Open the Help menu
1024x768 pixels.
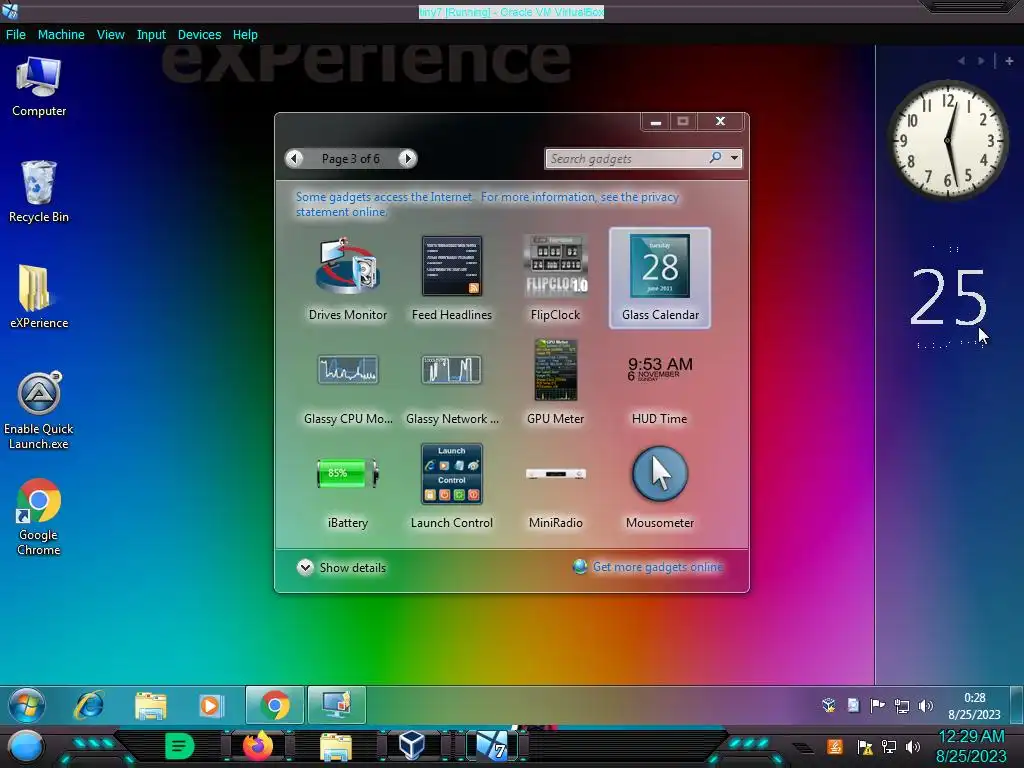pyautogui.click(x=245, y=35)
